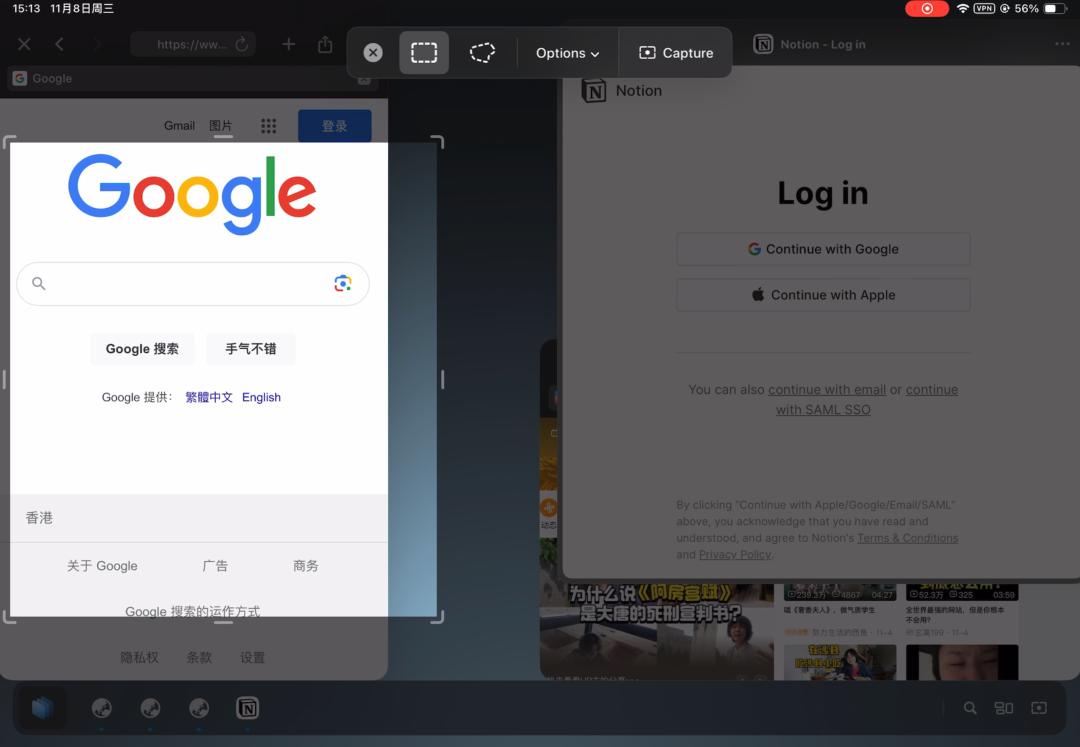Open Notion Terms & Conditions link
The height and width of the screenshot is (747, 1080).
tap(907, 538)
